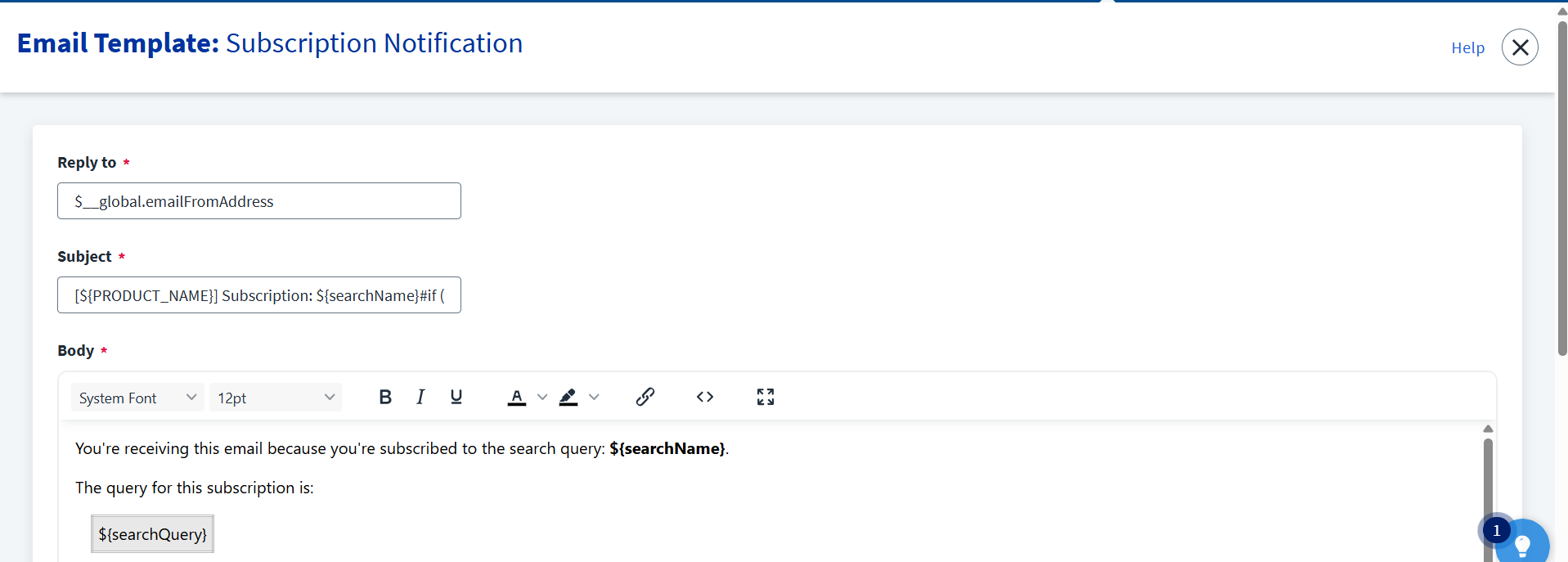This screenshot has width=1568, height=562.
Task: Select the ${searchQuery} placeholder box
Action: tap(153, 534)
